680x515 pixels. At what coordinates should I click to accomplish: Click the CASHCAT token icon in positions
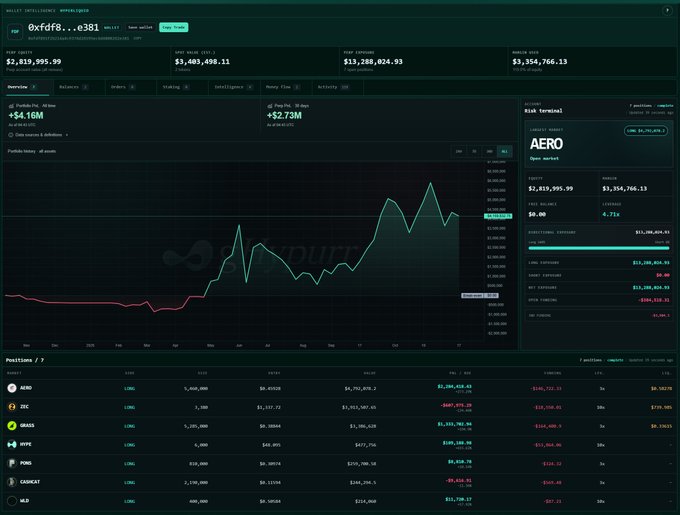click(x=12, y=482)
